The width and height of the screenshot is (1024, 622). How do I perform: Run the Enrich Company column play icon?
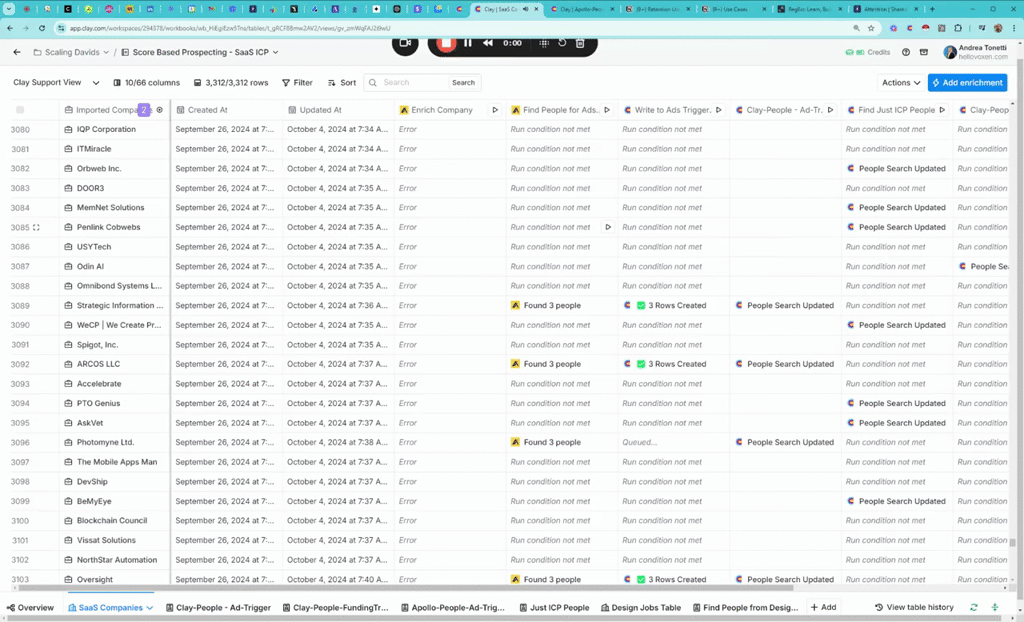click(495, 110)
